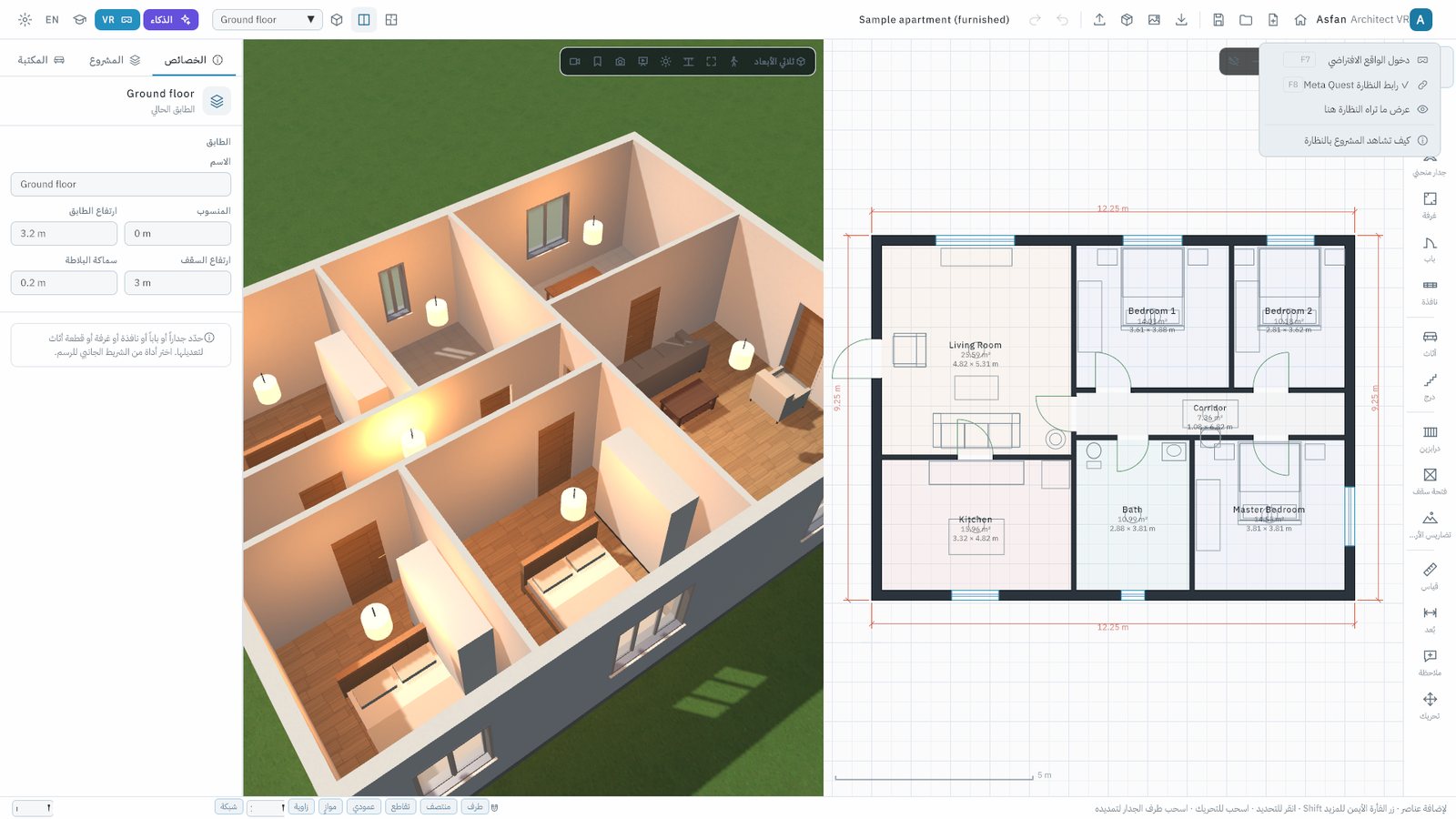Click the download icon in top bar
Image resolution: width=1456 pixels, height=819 pixels.
click(x=1181, y=19)
